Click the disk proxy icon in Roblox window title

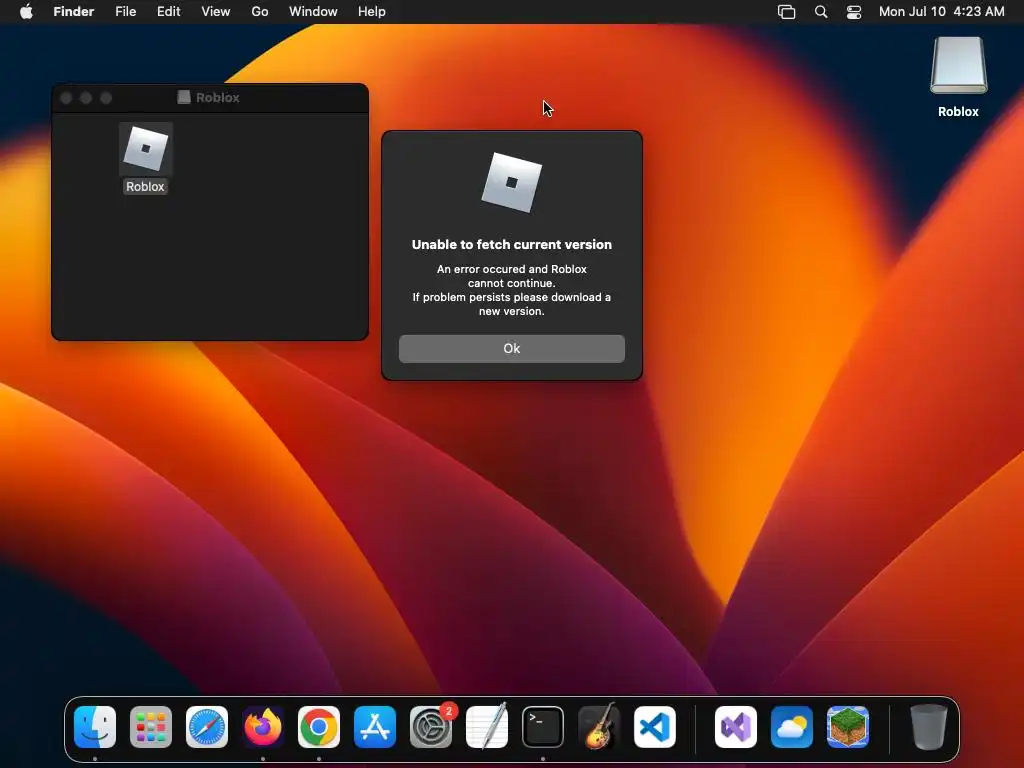click(184, 97)
